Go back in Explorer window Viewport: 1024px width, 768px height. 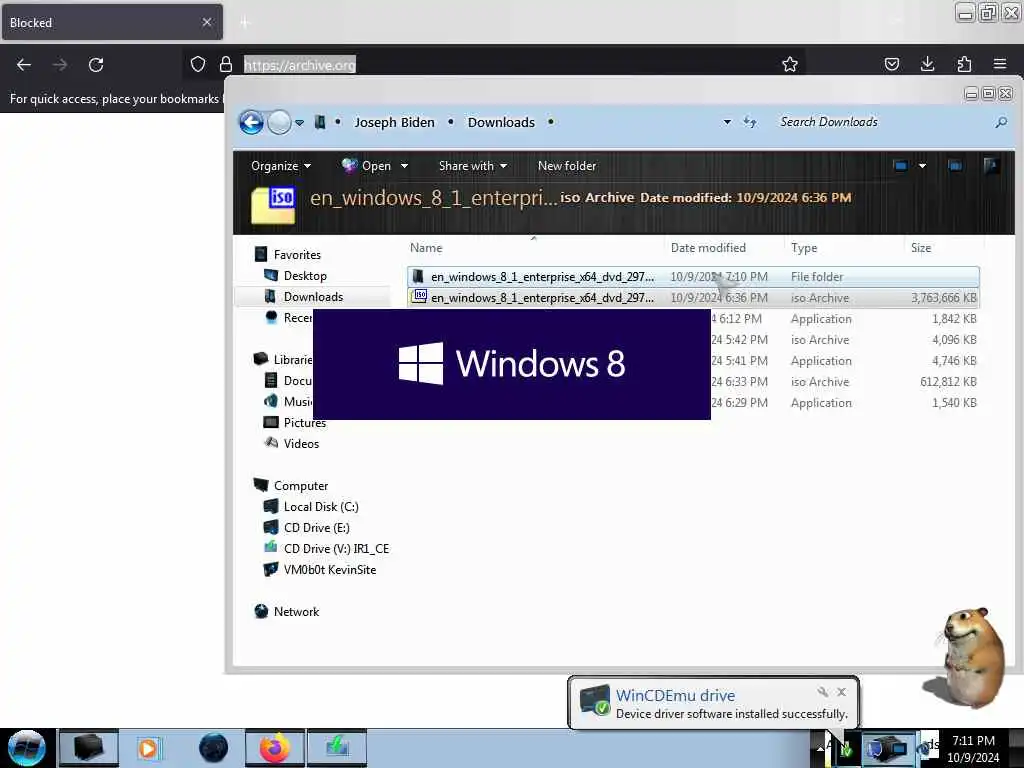click(x=251, y=122)
